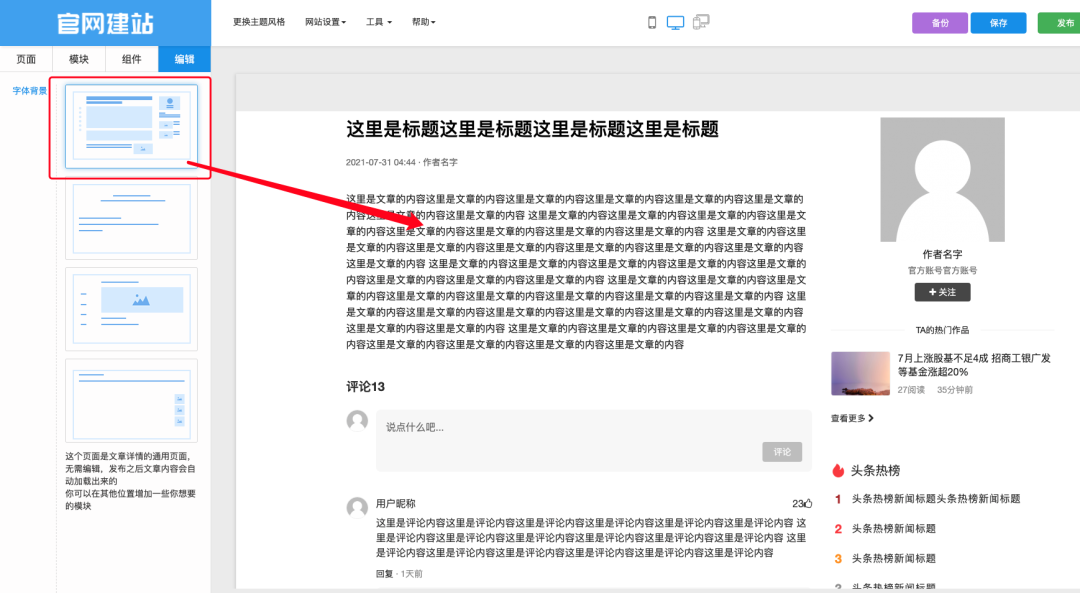Click the commenter's avatar icon
The image size is (1080, 593).
coord(357,508)
